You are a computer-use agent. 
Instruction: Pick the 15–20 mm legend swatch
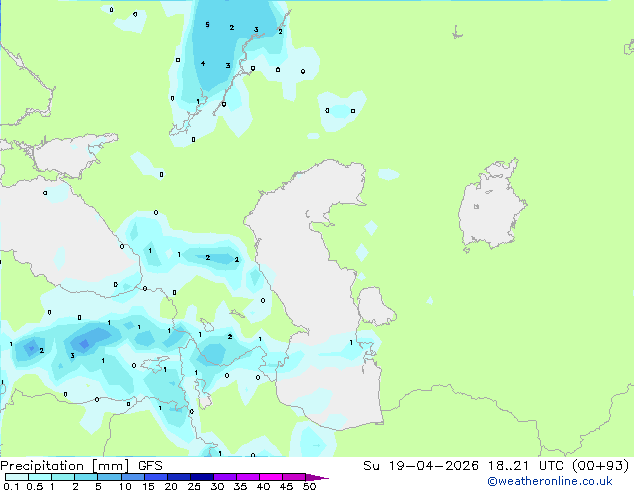tap(155, 477)
